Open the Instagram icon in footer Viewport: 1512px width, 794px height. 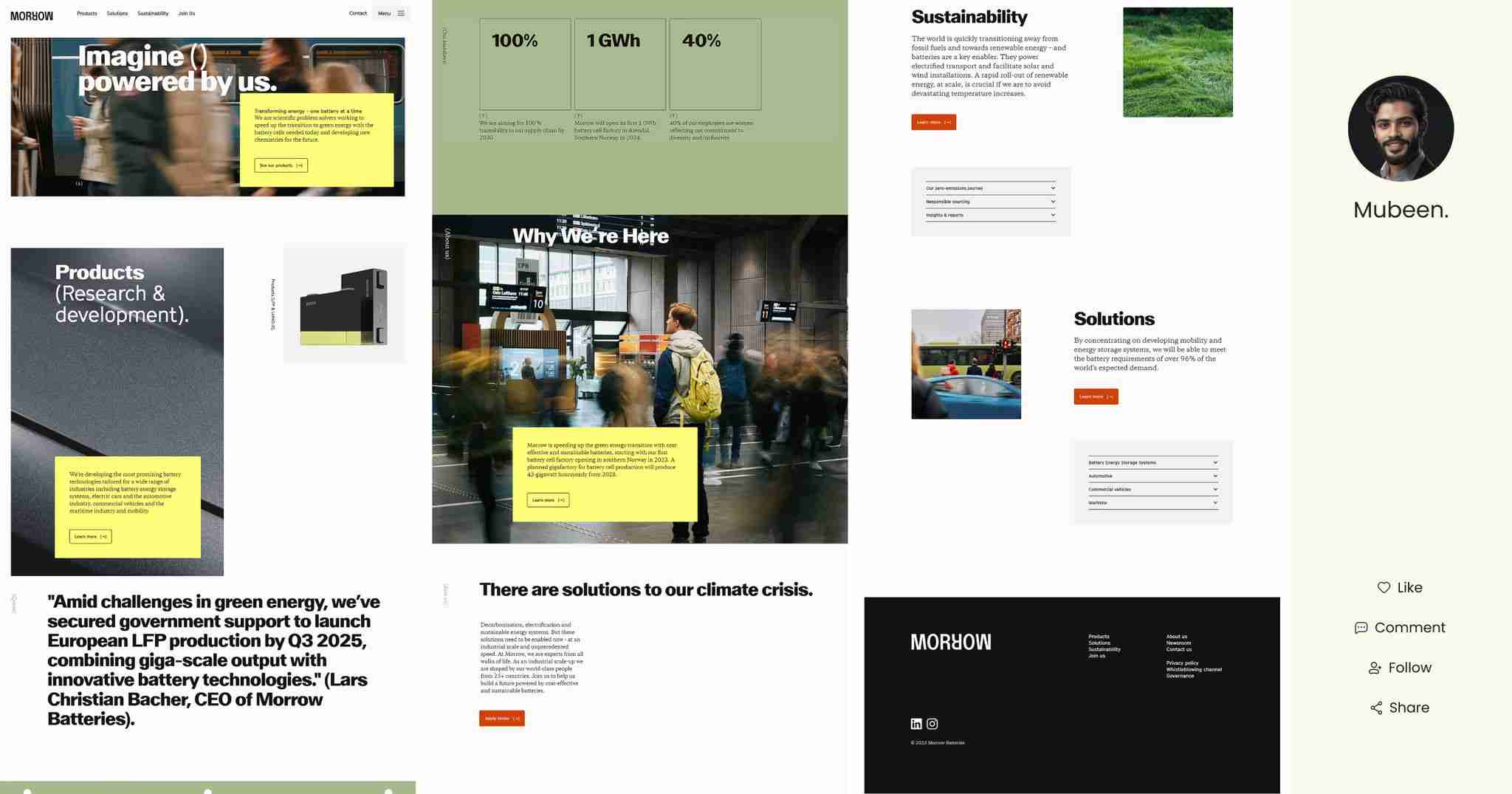pyautogui.click(x=932, y=724)
